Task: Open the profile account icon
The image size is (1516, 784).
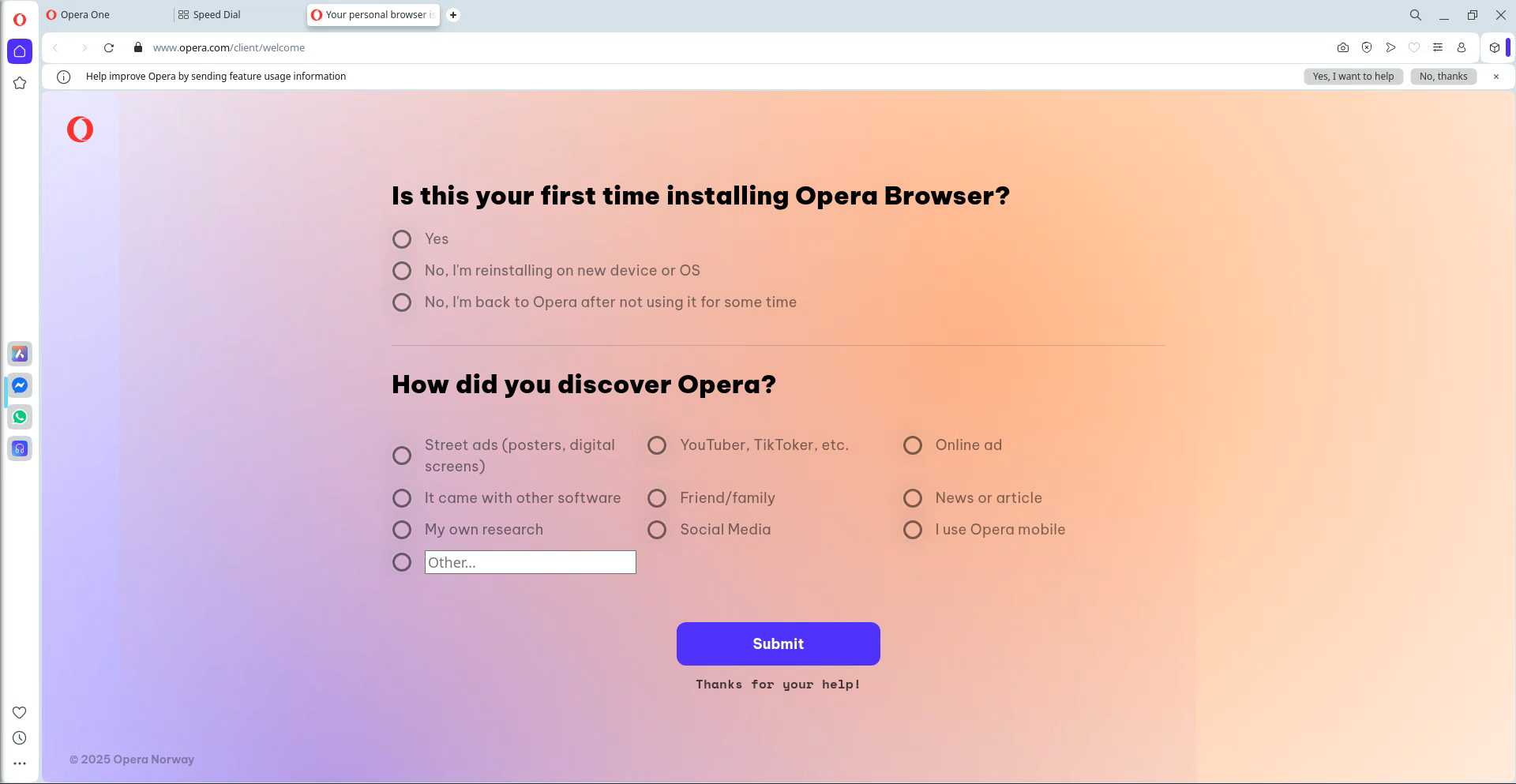Action: (x=1462, y=47)
